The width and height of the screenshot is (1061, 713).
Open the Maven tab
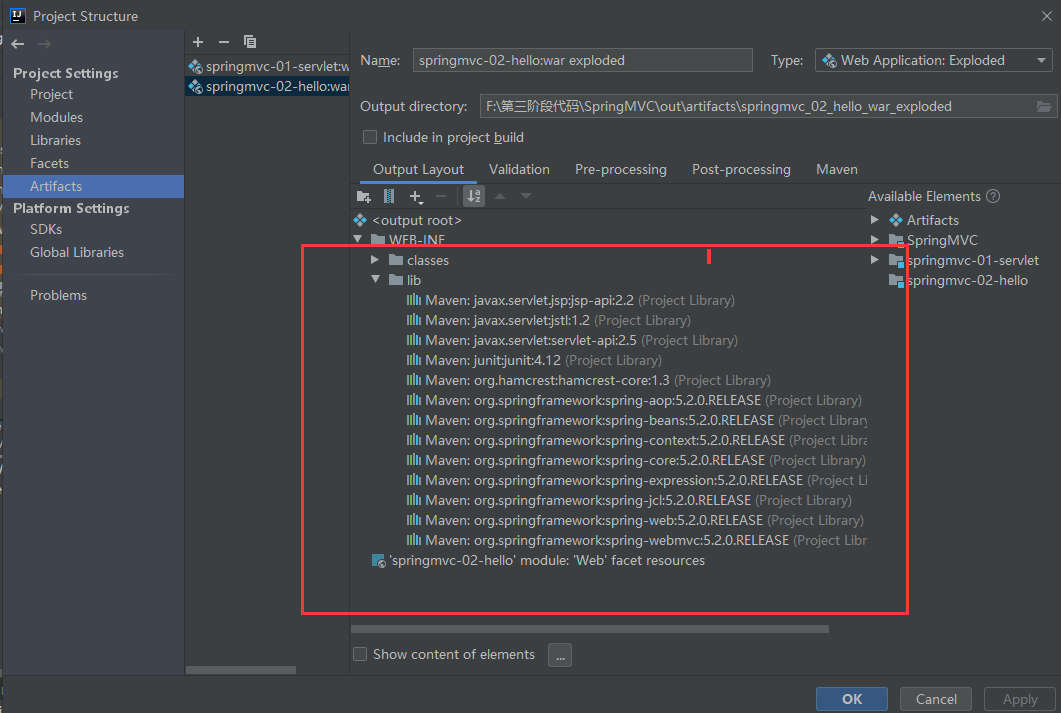click(836, 170)
